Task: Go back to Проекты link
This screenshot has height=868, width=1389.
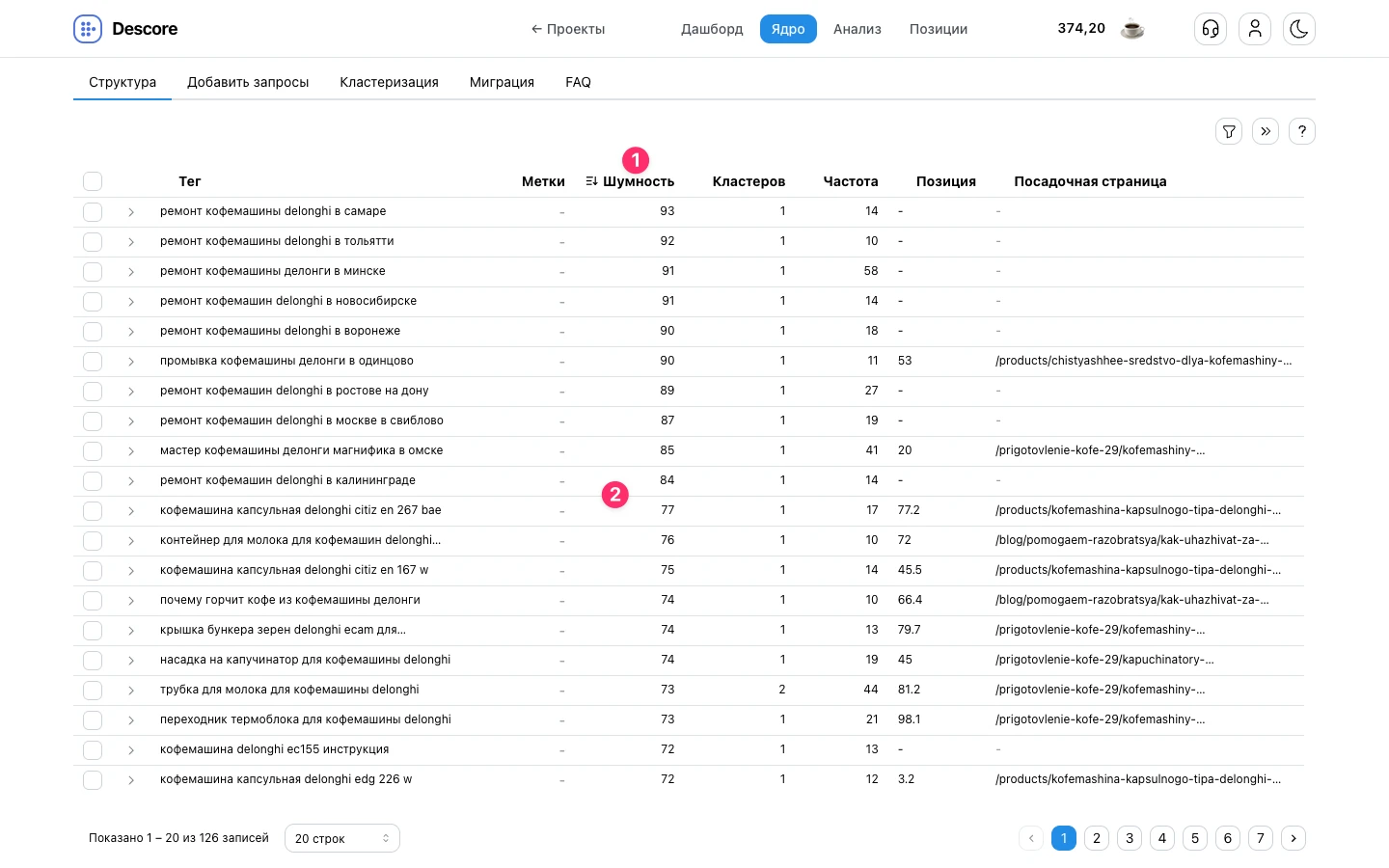Action: pyautogui.click(x=568, y=29)
